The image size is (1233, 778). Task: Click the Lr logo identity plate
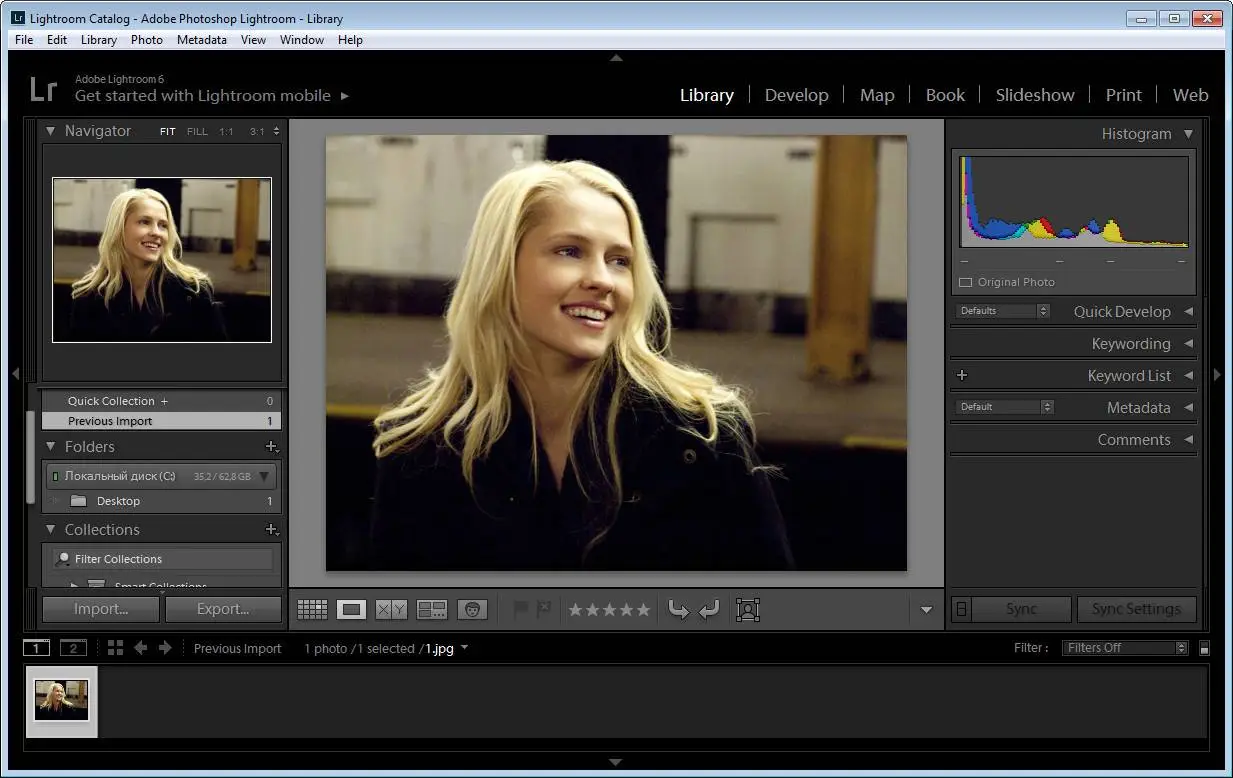pyautogui.click(x=44, y=89)
